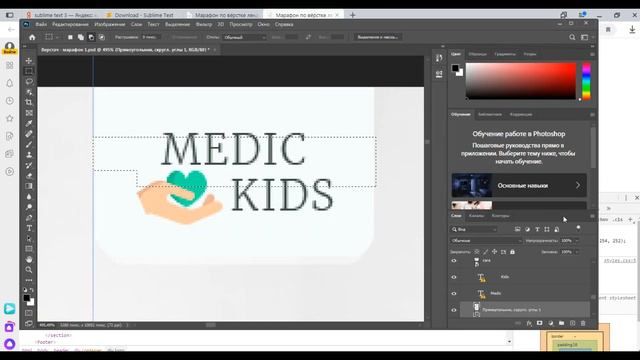Toggle filter for pixel layers
This screenshot has width=640, height=360.
(x=518, y=229)
